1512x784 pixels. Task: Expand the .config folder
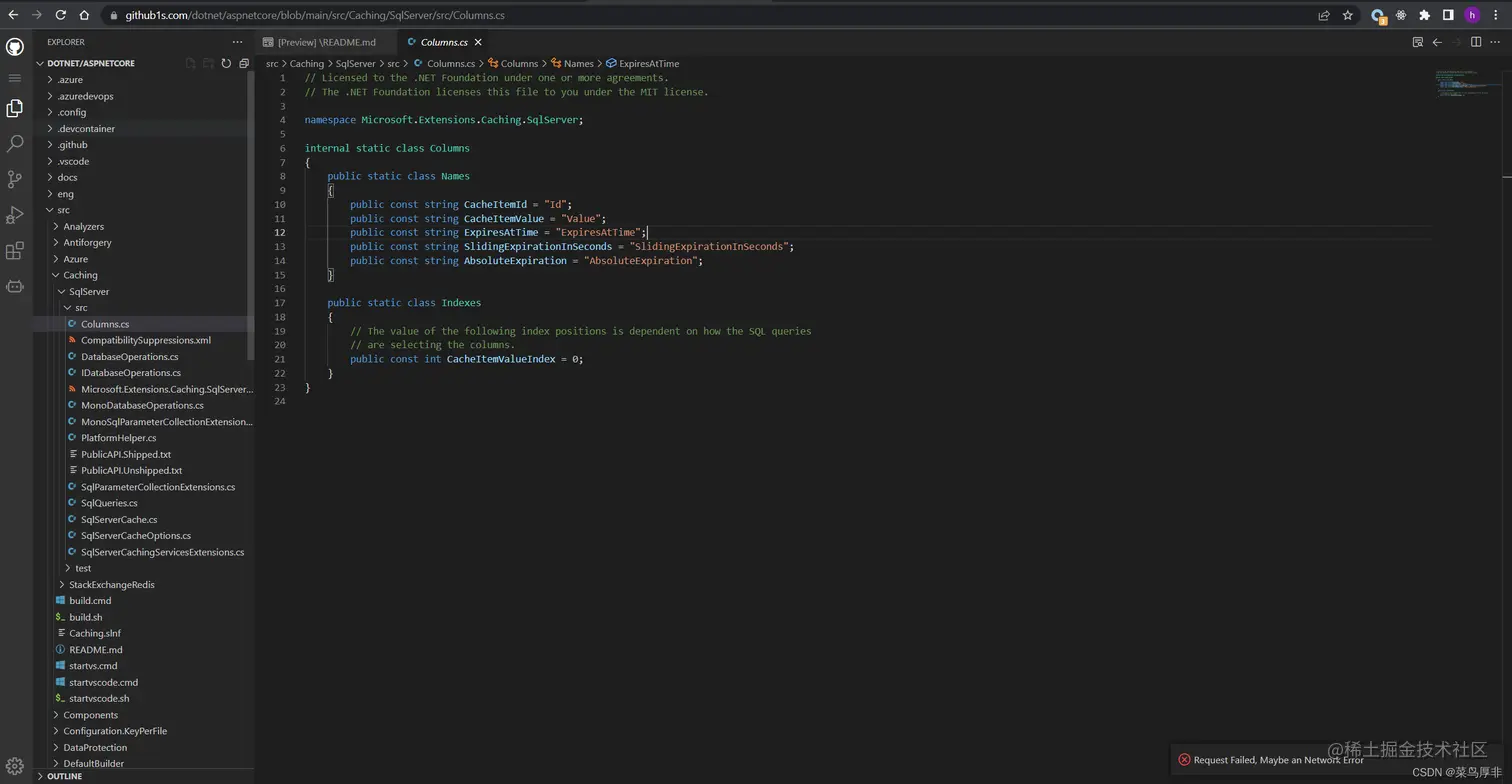pos(71,112)
